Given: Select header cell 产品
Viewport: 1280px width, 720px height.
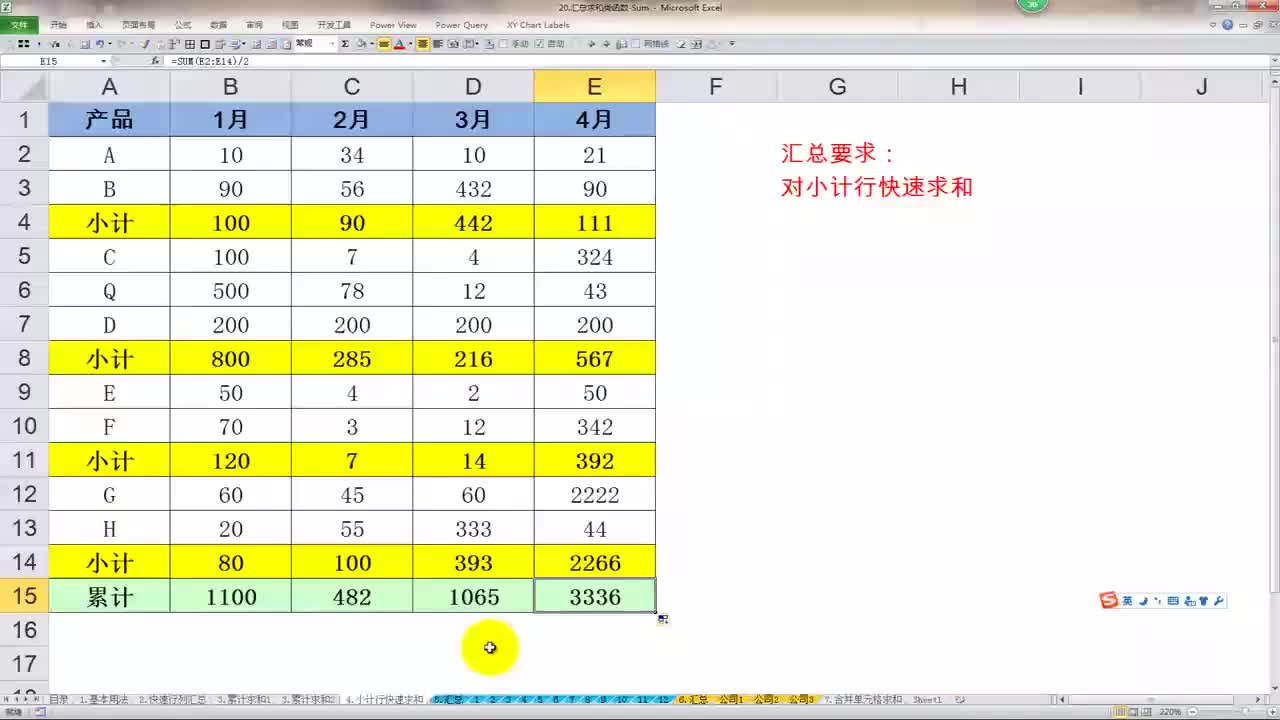Looking at the screenshot, I should click(x=109, y=120).
